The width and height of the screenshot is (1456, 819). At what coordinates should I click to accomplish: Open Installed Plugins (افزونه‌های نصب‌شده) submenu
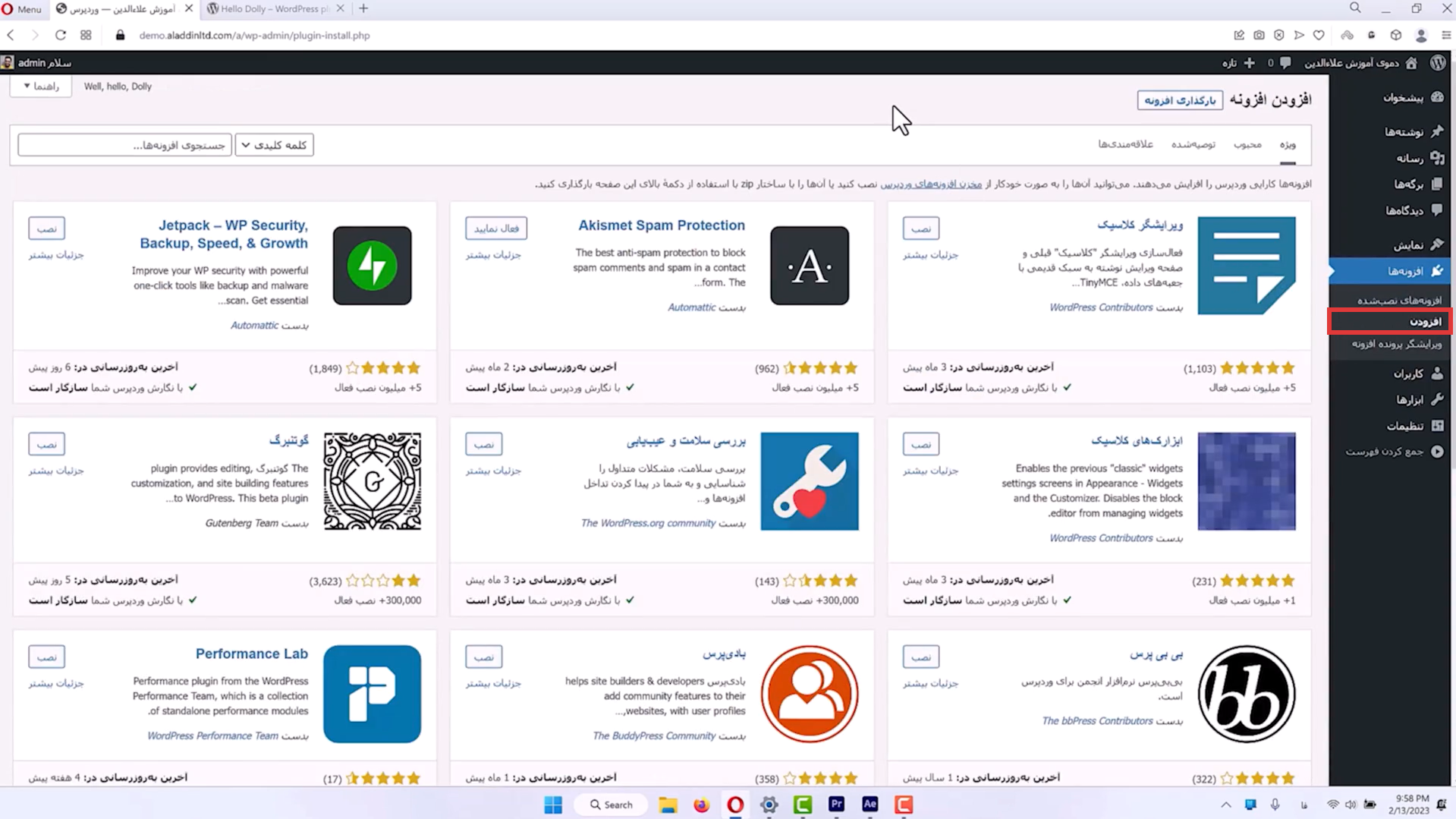(x=1399, y=301)
